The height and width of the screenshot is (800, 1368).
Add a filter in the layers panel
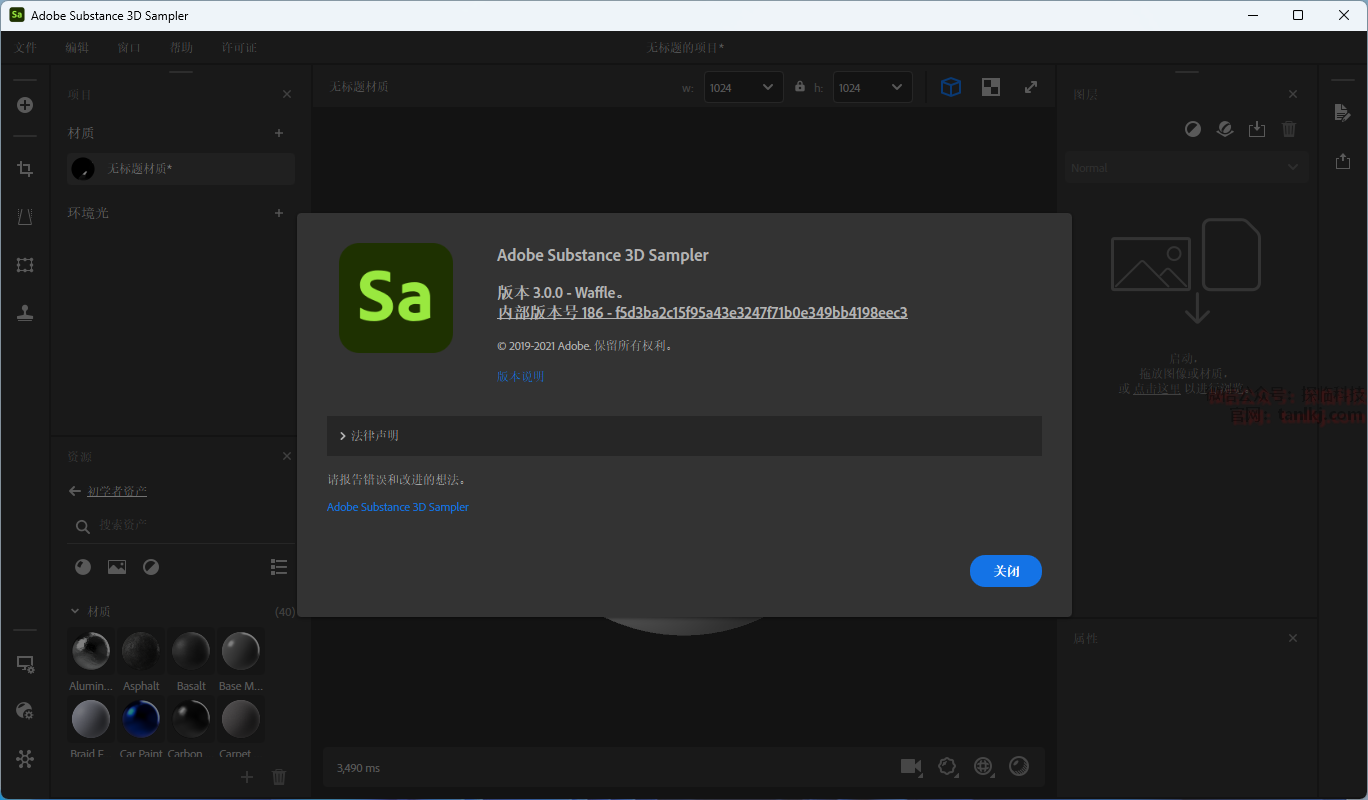tap(1193, 129)
